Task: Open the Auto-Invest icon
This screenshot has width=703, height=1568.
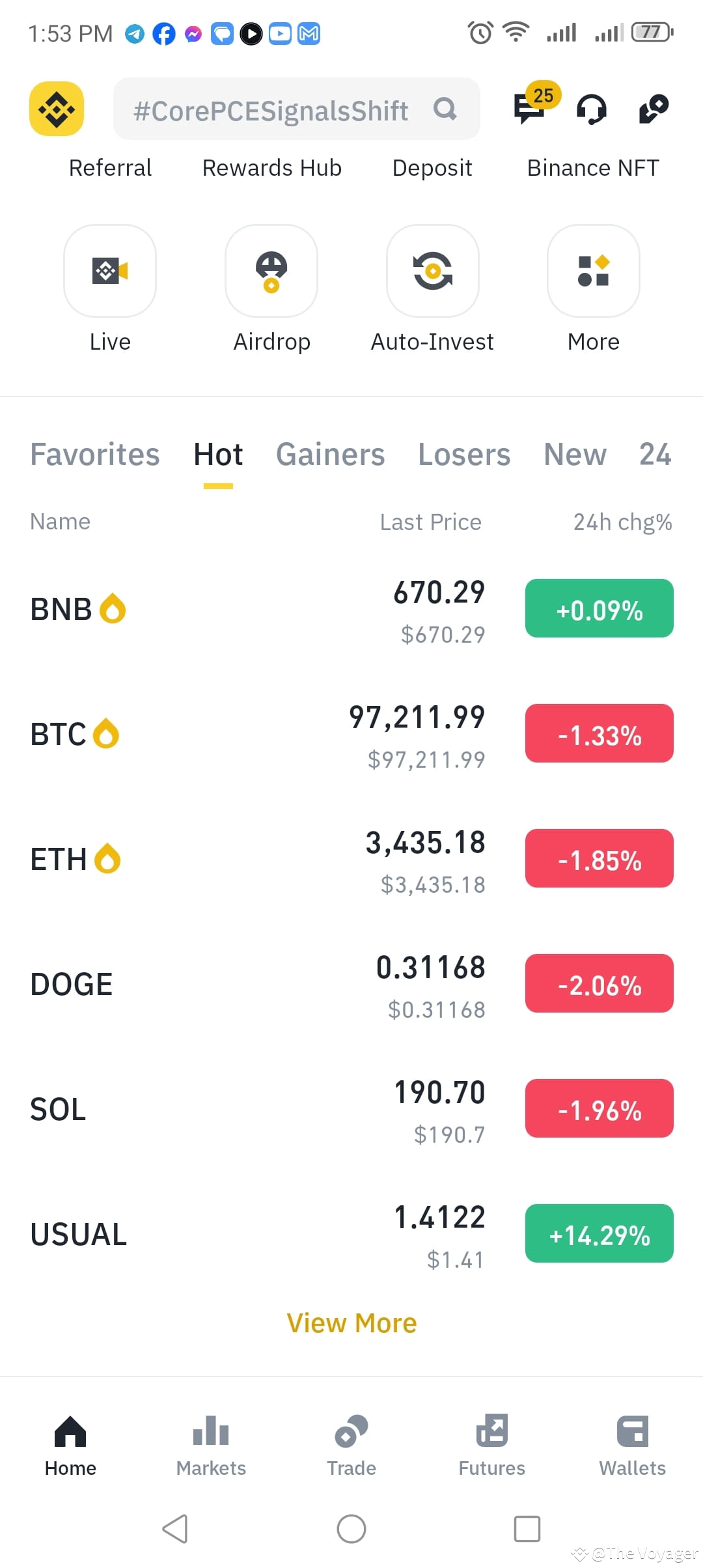Action: point(433,271)
